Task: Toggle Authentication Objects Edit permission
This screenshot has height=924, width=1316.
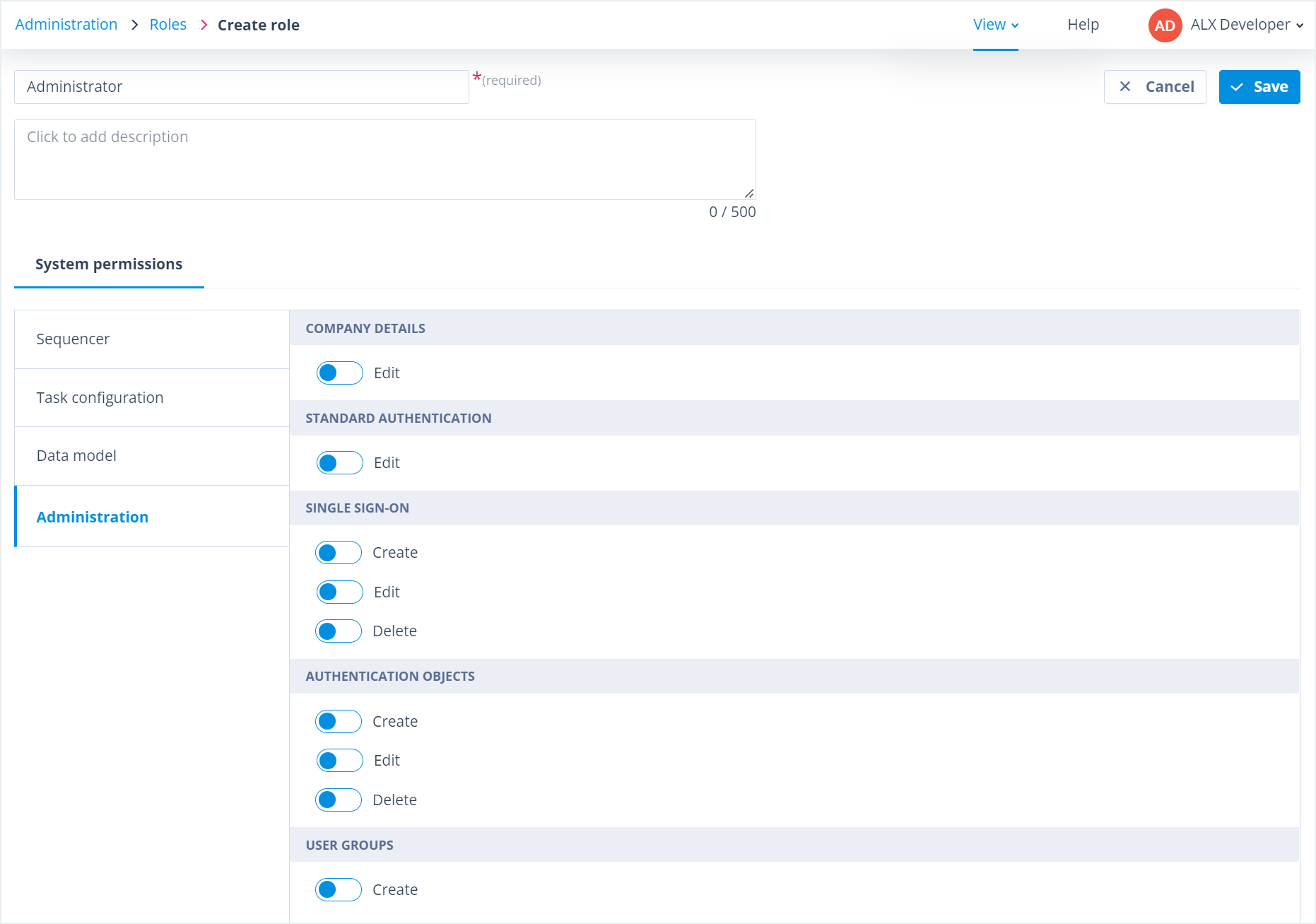Action: pyautogui.click(x=340, y=760)
